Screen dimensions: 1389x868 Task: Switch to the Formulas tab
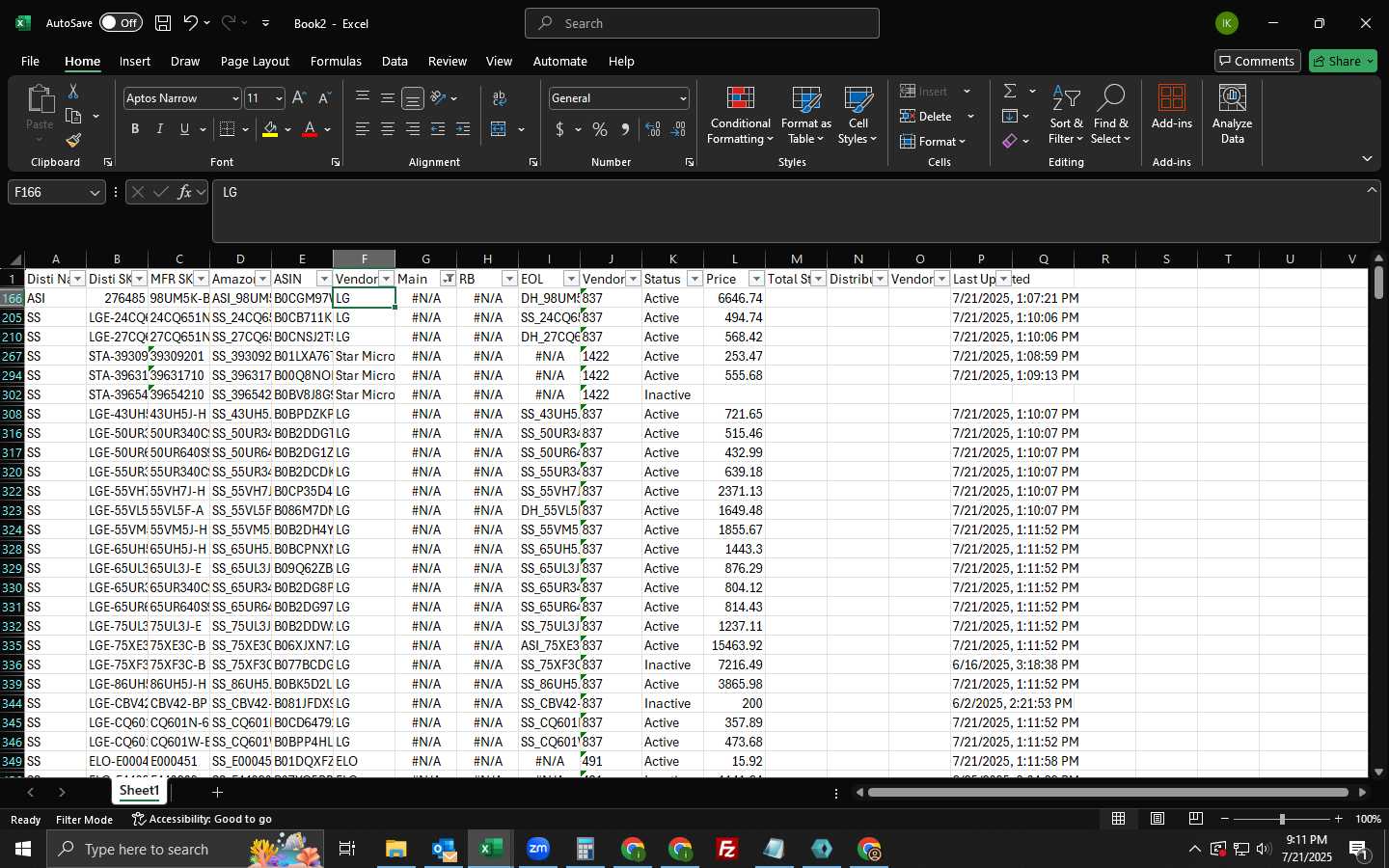pyautogui.click(x=336, y=61)
